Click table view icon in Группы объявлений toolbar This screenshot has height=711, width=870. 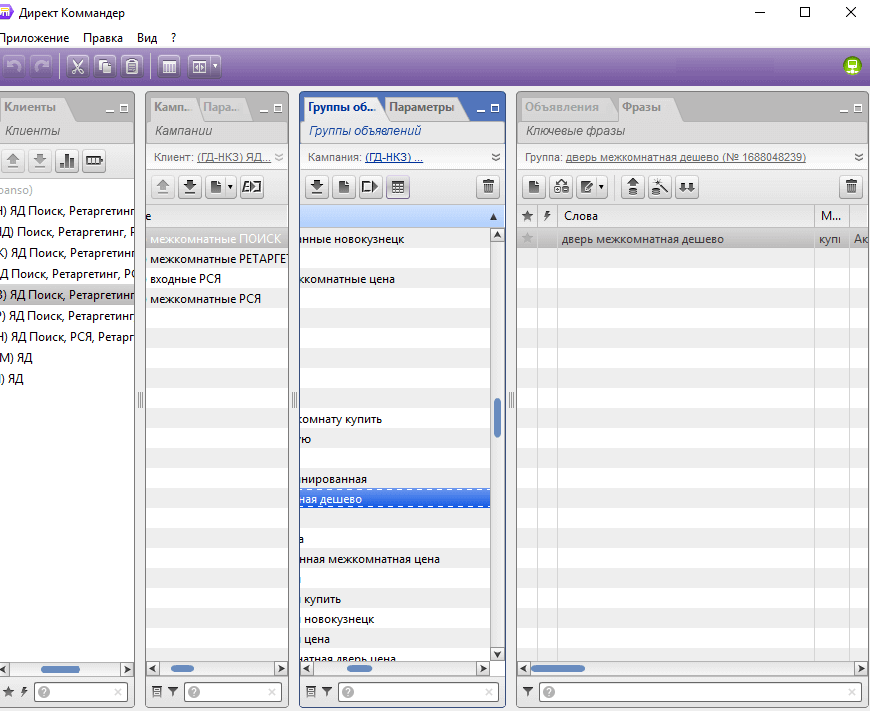point(398,187)
